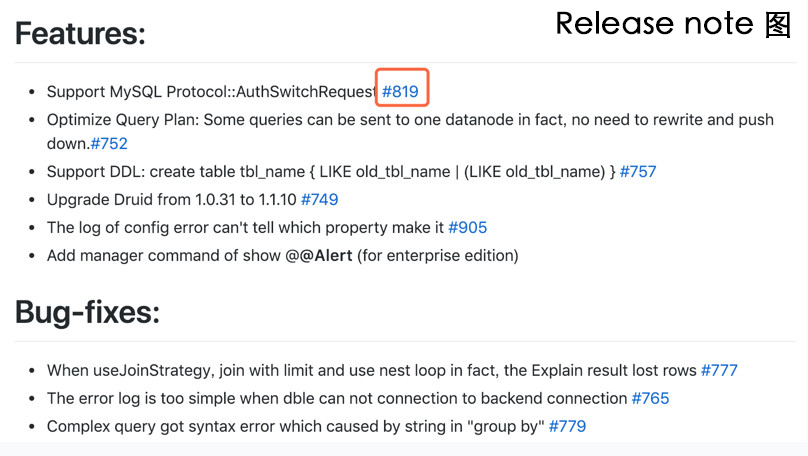Viewport: 808px width, 456px height.
Task: Click the Complex query syntax error text
Action: 295,426
